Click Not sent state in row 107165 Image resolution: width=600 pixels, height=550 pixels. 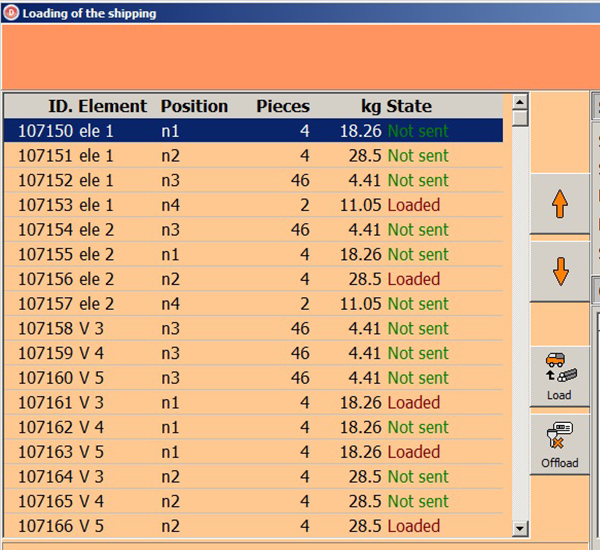pyautogui.click(x=418, y=501)
